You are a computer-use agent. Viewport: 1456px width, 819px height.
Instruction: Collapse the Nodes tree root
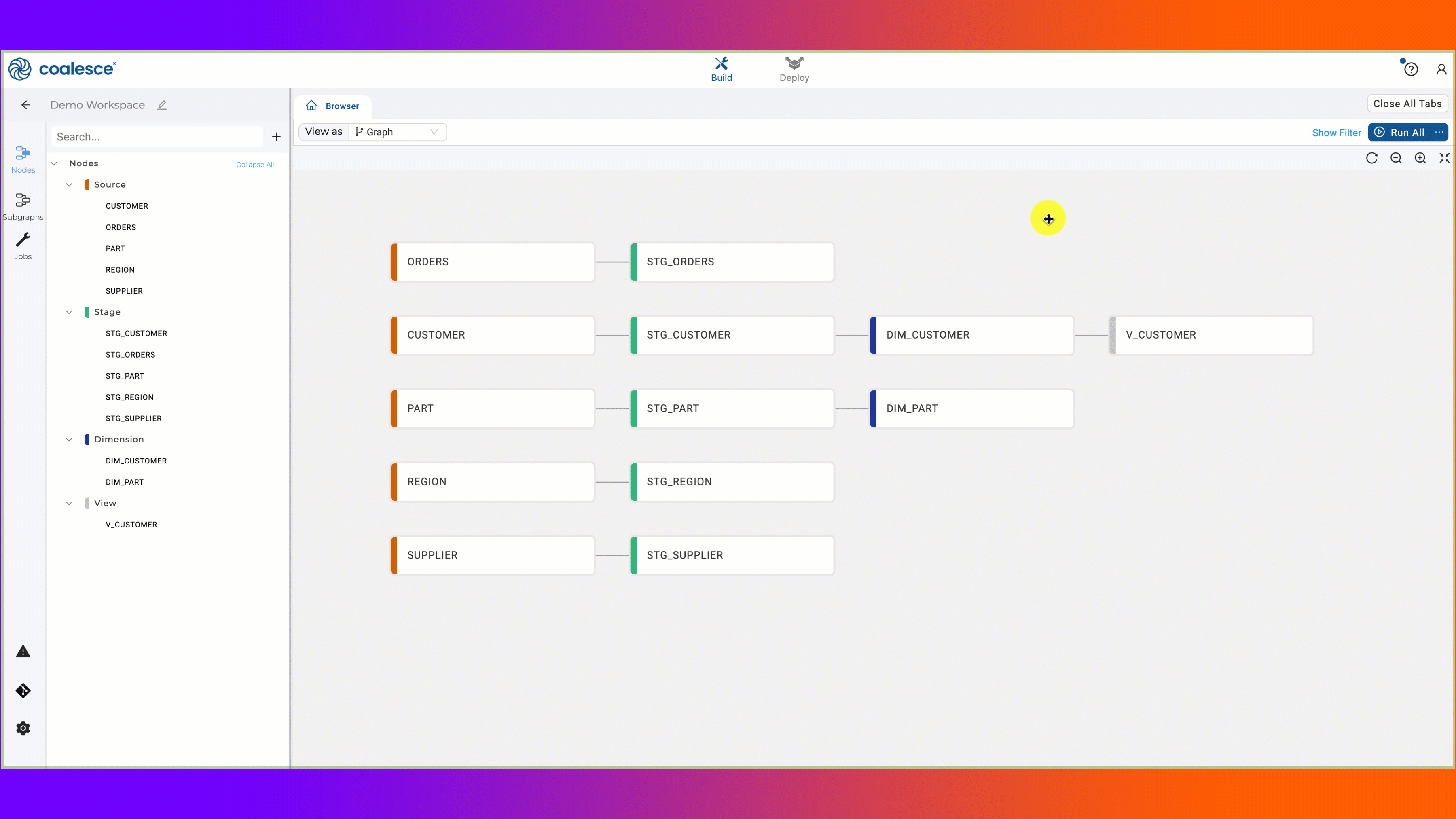pyautogui.click(x=54, y=163)
